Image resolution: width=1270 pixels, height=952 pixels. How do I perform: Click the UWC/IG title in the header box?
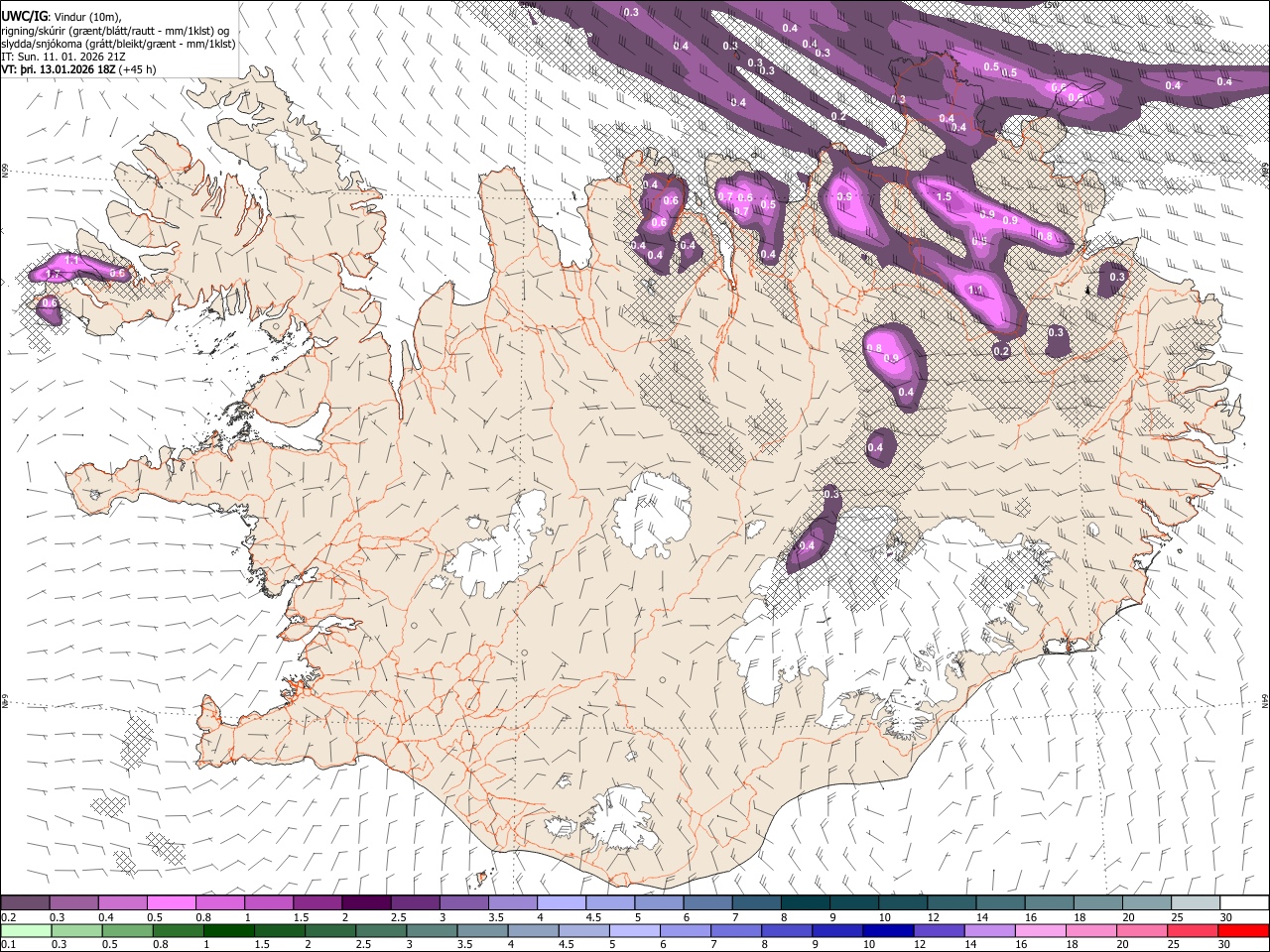pyautogui.click(x=24, y=16)
